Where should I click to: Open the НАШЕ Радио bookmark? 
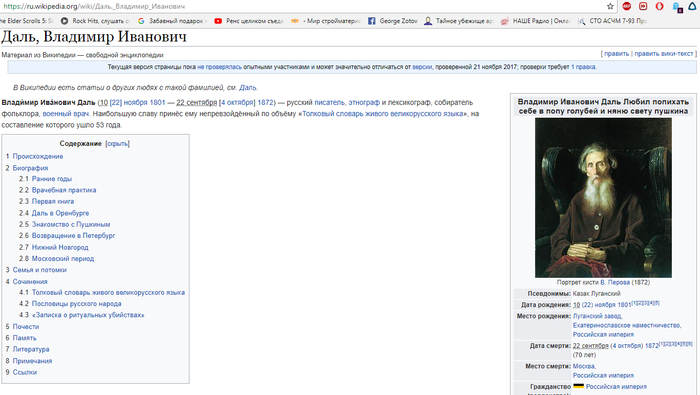(x=536, y=21)
